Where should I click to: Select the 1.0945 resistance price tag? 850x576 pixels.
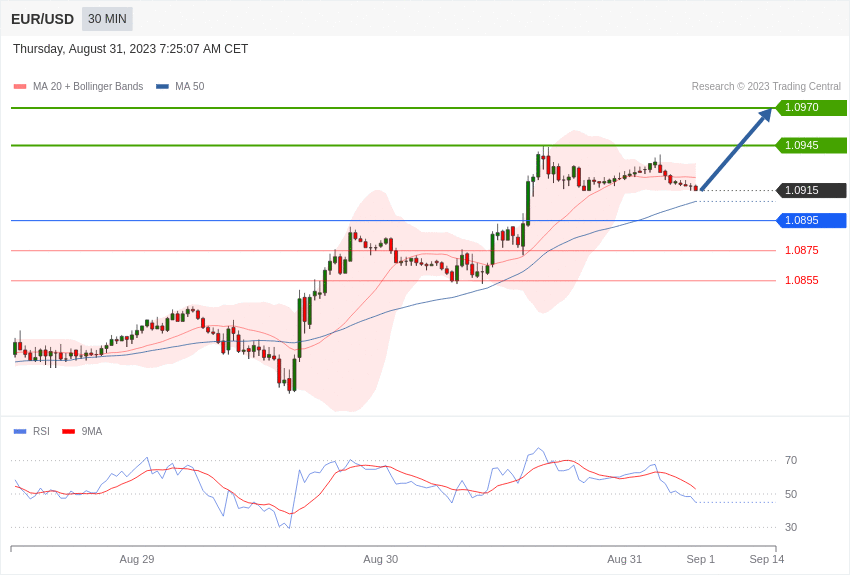click(812, 145)
